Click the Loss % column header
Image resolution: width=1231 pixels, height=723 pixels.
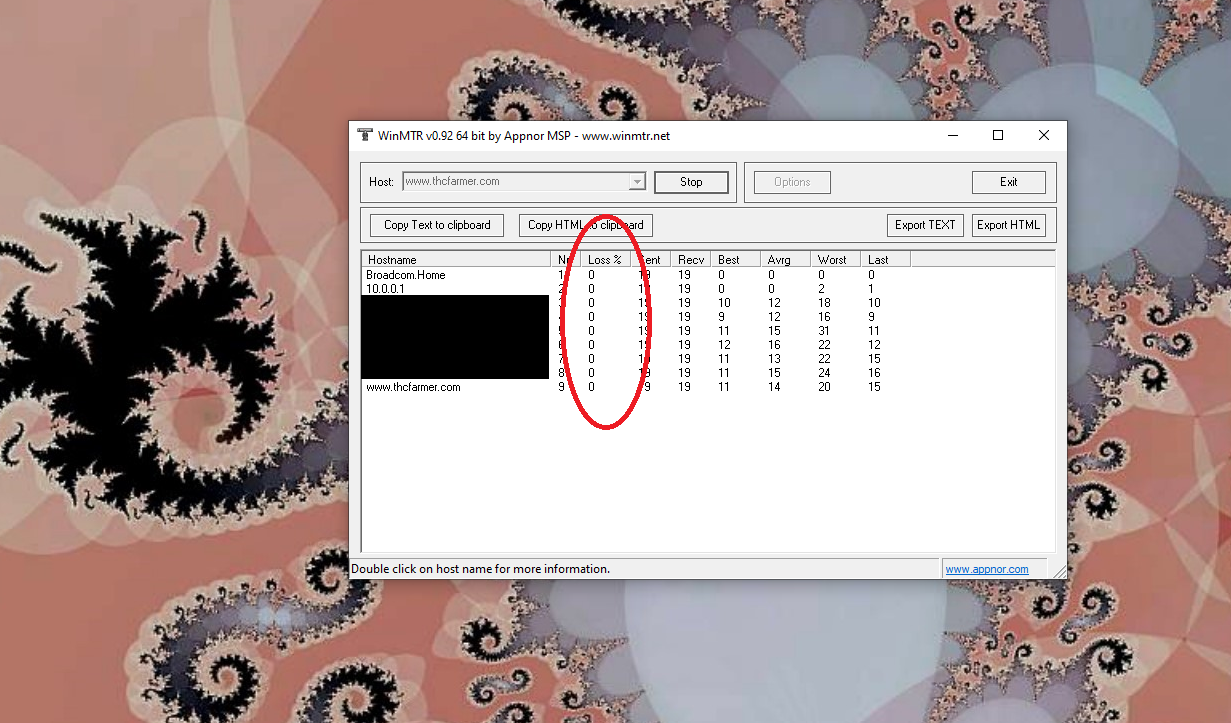(605, 260)
